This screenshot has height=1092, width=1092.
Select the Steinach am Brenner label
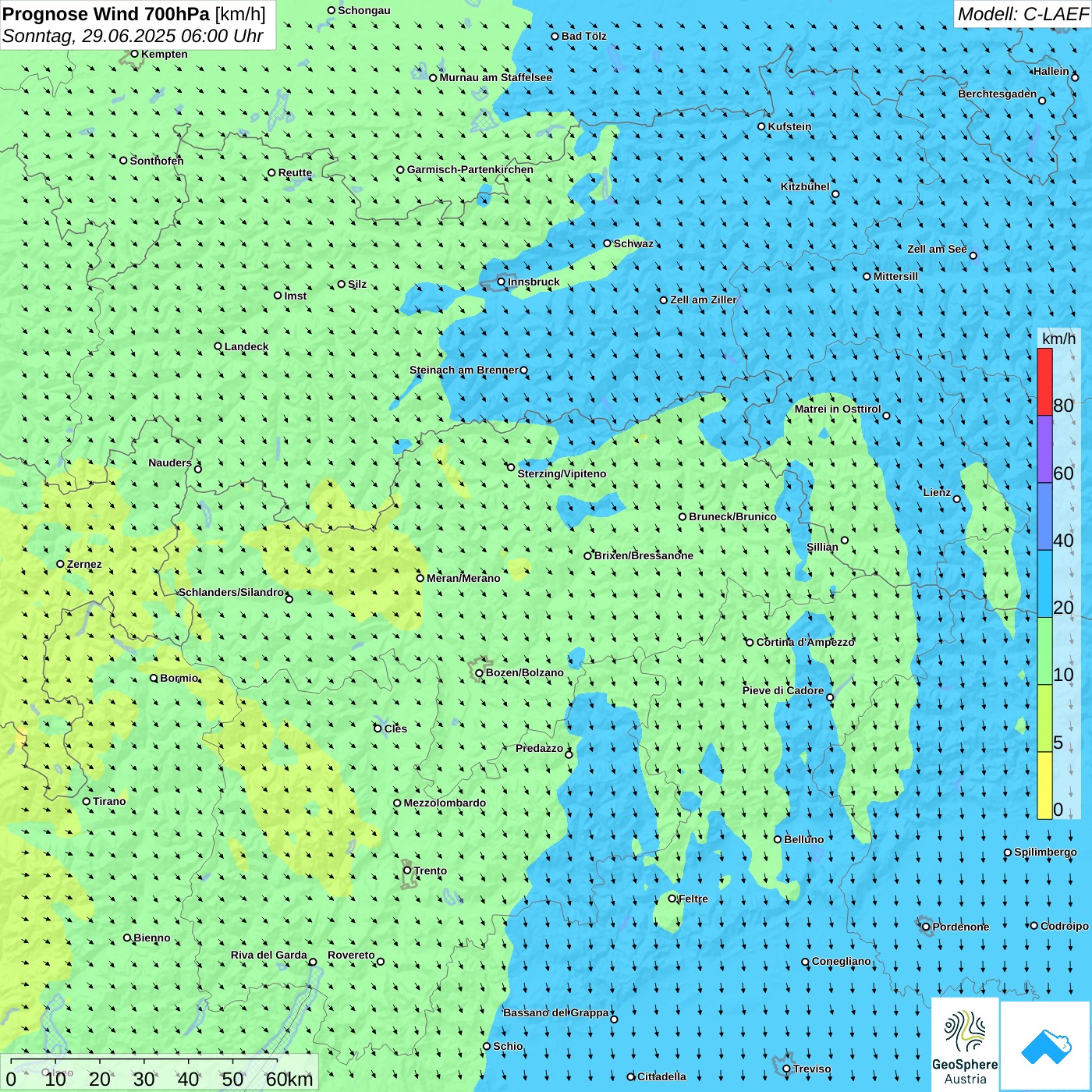pyautogui.click(x=464, y=370)
